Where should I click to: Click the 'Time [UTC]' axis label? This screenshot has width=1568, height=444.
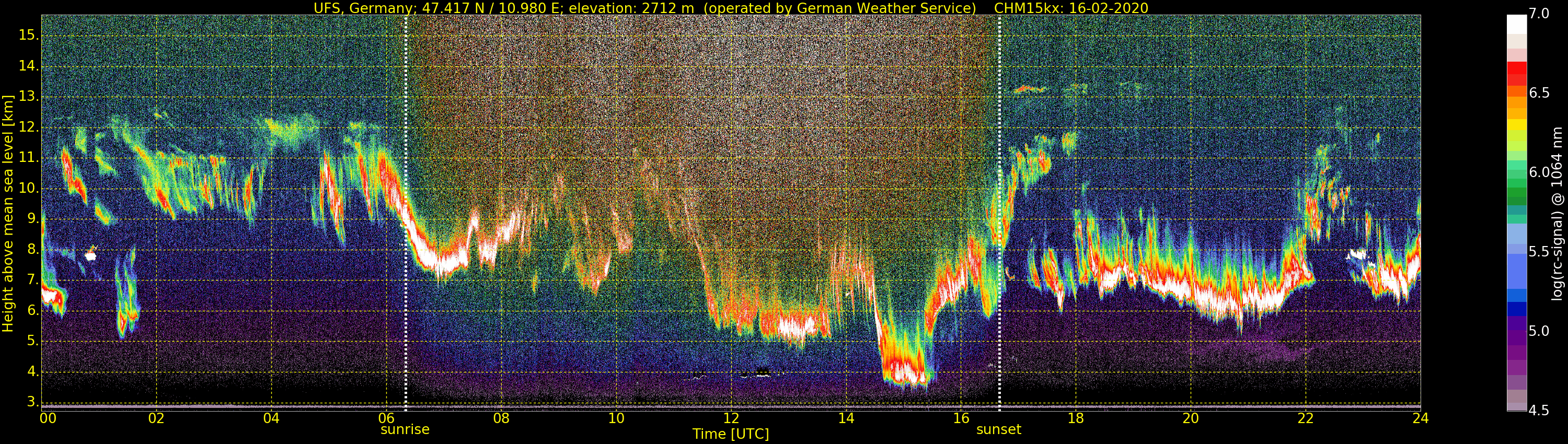tap(731, 434)
